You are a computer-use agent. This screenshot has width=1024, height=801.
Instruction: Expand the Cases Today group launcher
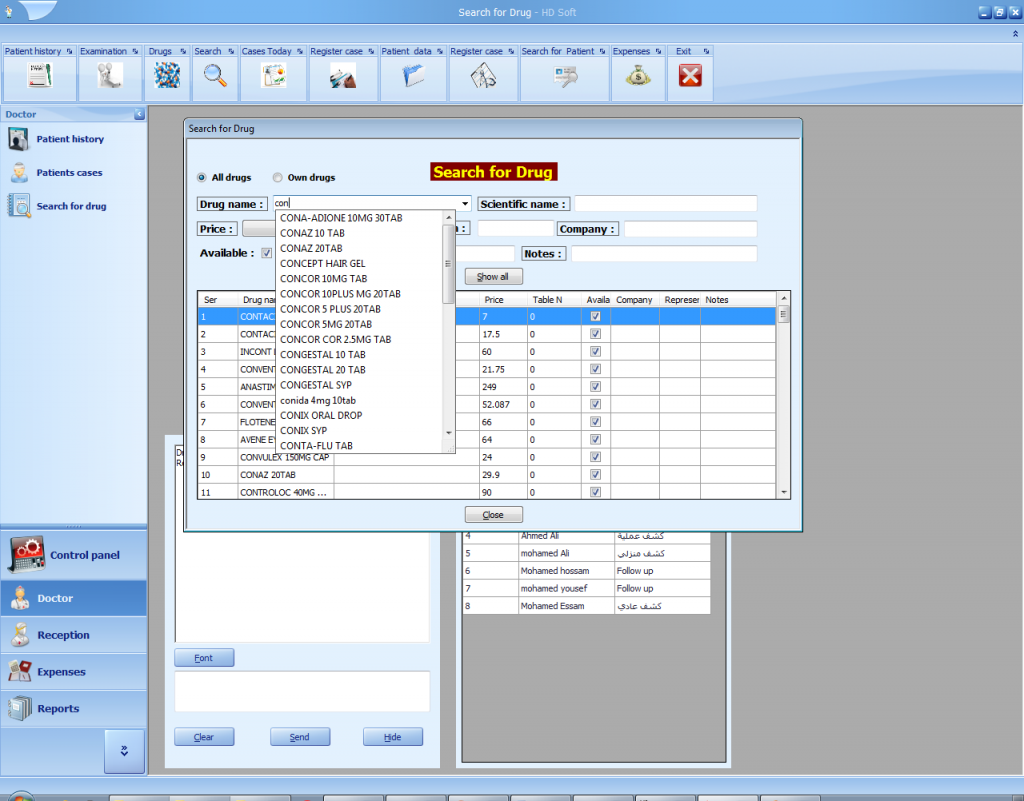[300, 51]
